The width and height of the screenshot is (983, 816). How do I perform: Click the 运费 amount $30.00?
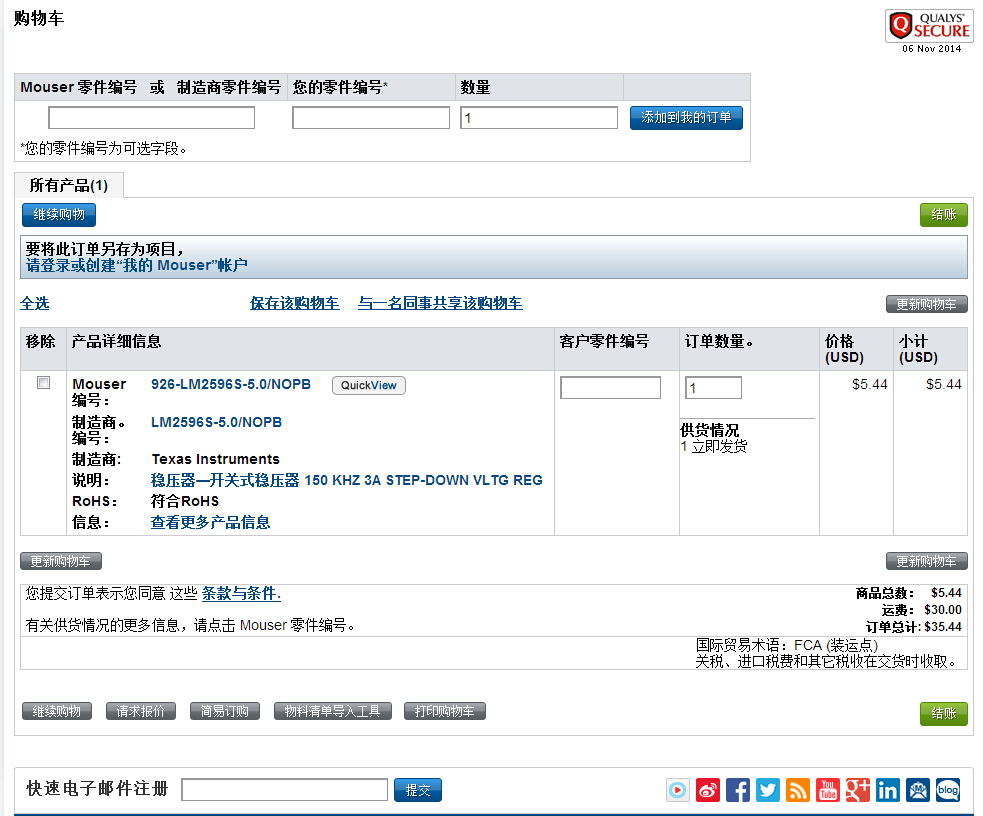(943, 610)
